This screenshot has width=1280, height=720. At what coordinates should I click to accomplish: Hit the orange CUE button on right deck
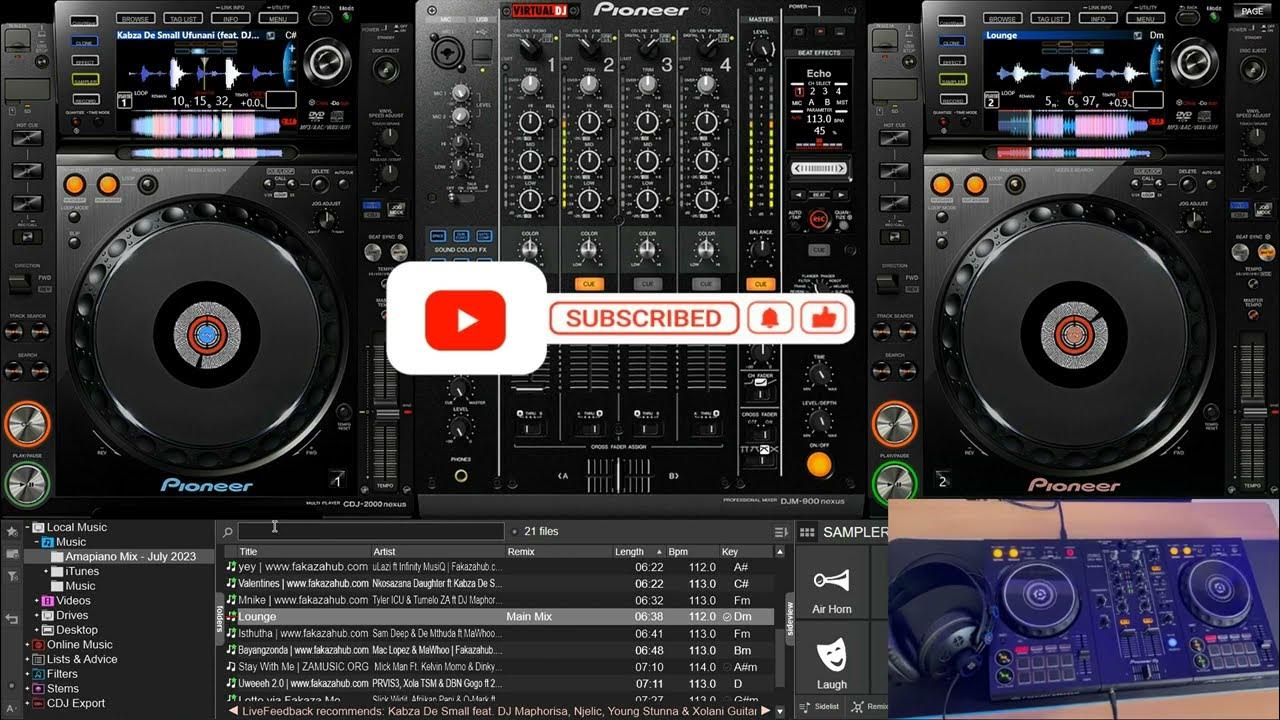(895, 423)
